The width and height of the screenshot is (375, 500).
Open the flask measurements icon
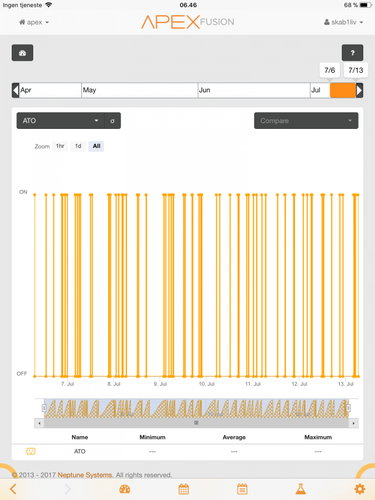(x=301, y=489)
